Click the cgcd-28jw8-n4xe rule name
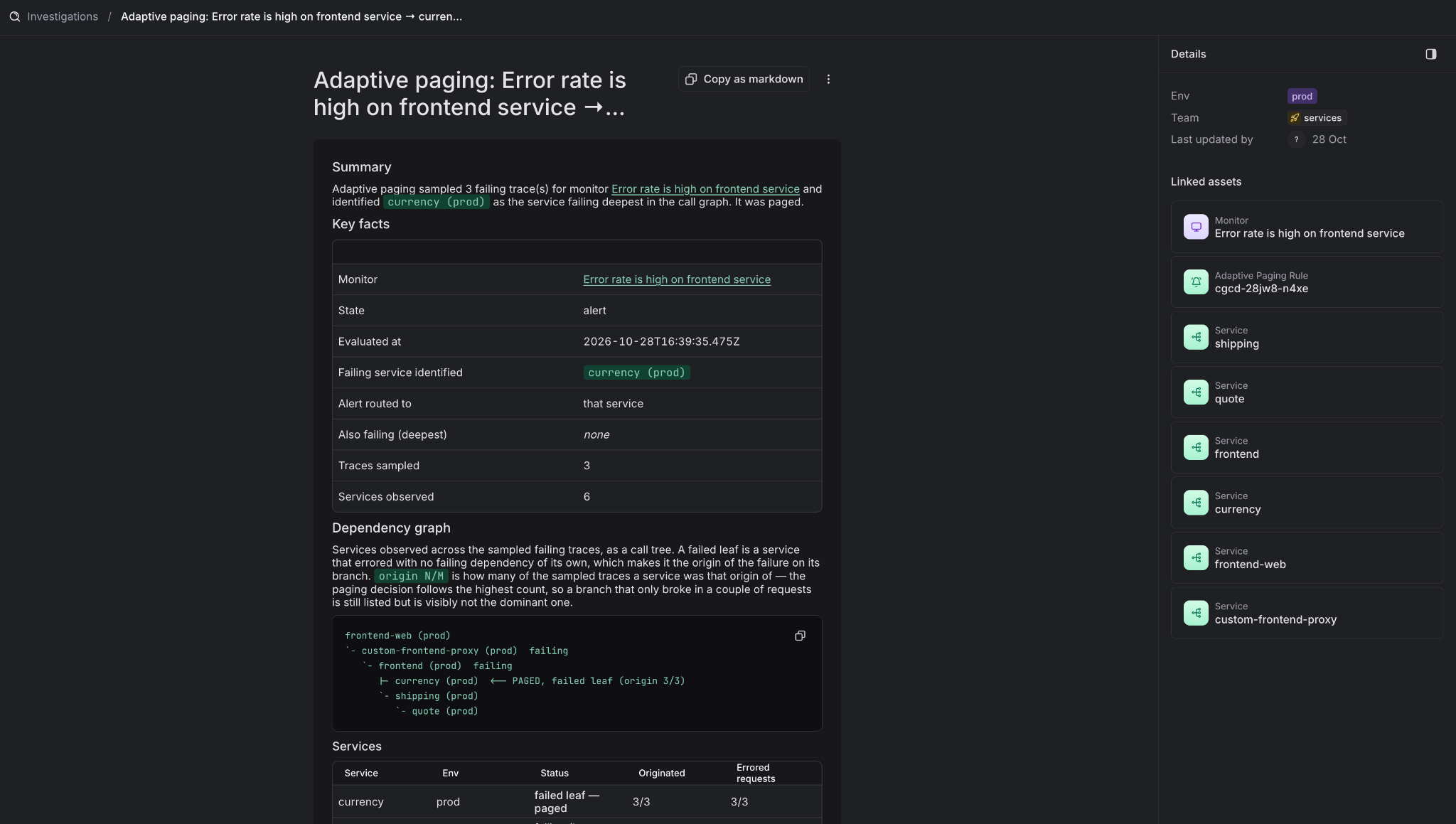This screenshot has width=1456, height=824. click(x=1261, y=289)
